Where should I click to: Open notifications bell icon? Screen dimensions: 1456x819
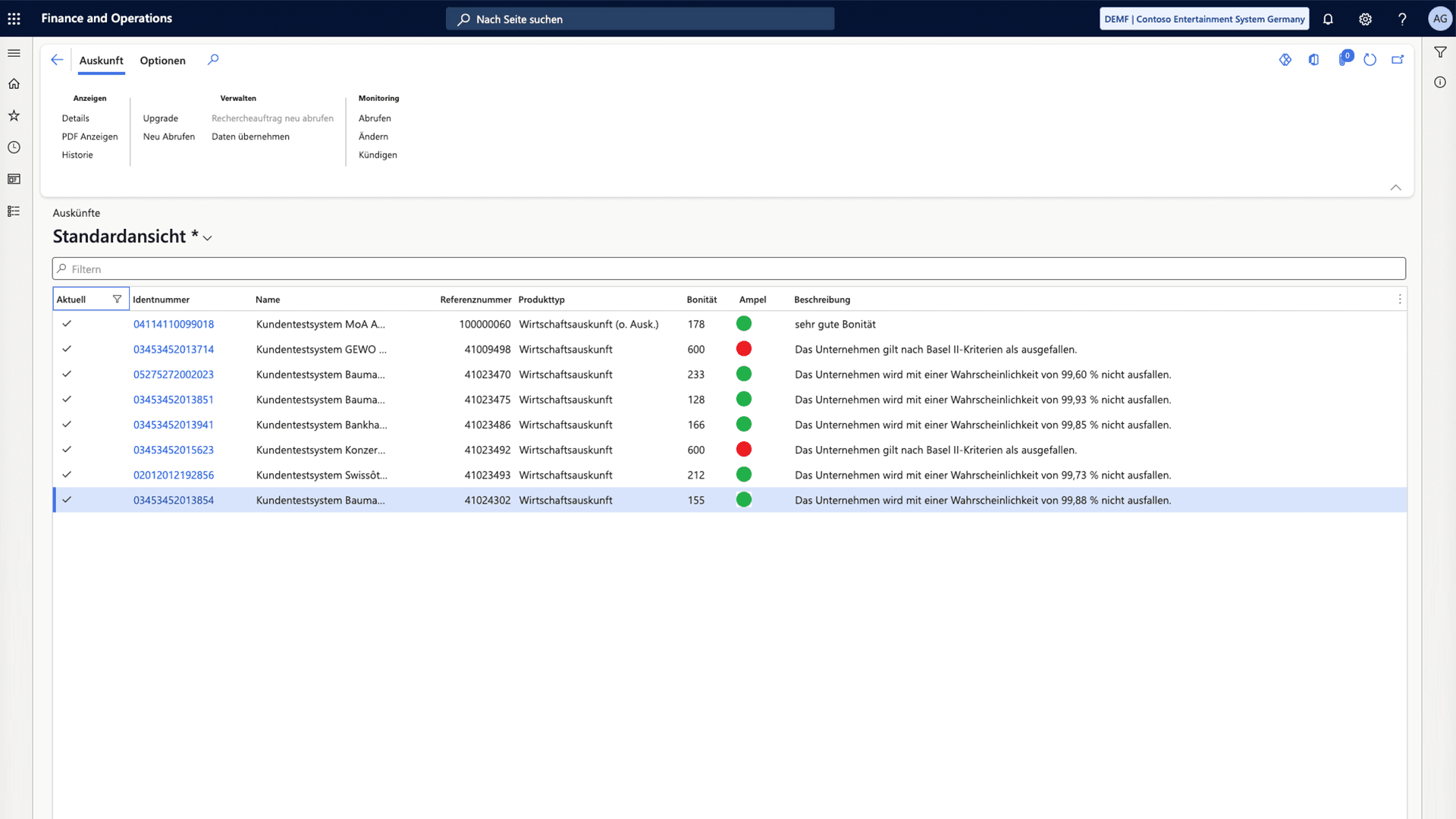coord(1328,19)
